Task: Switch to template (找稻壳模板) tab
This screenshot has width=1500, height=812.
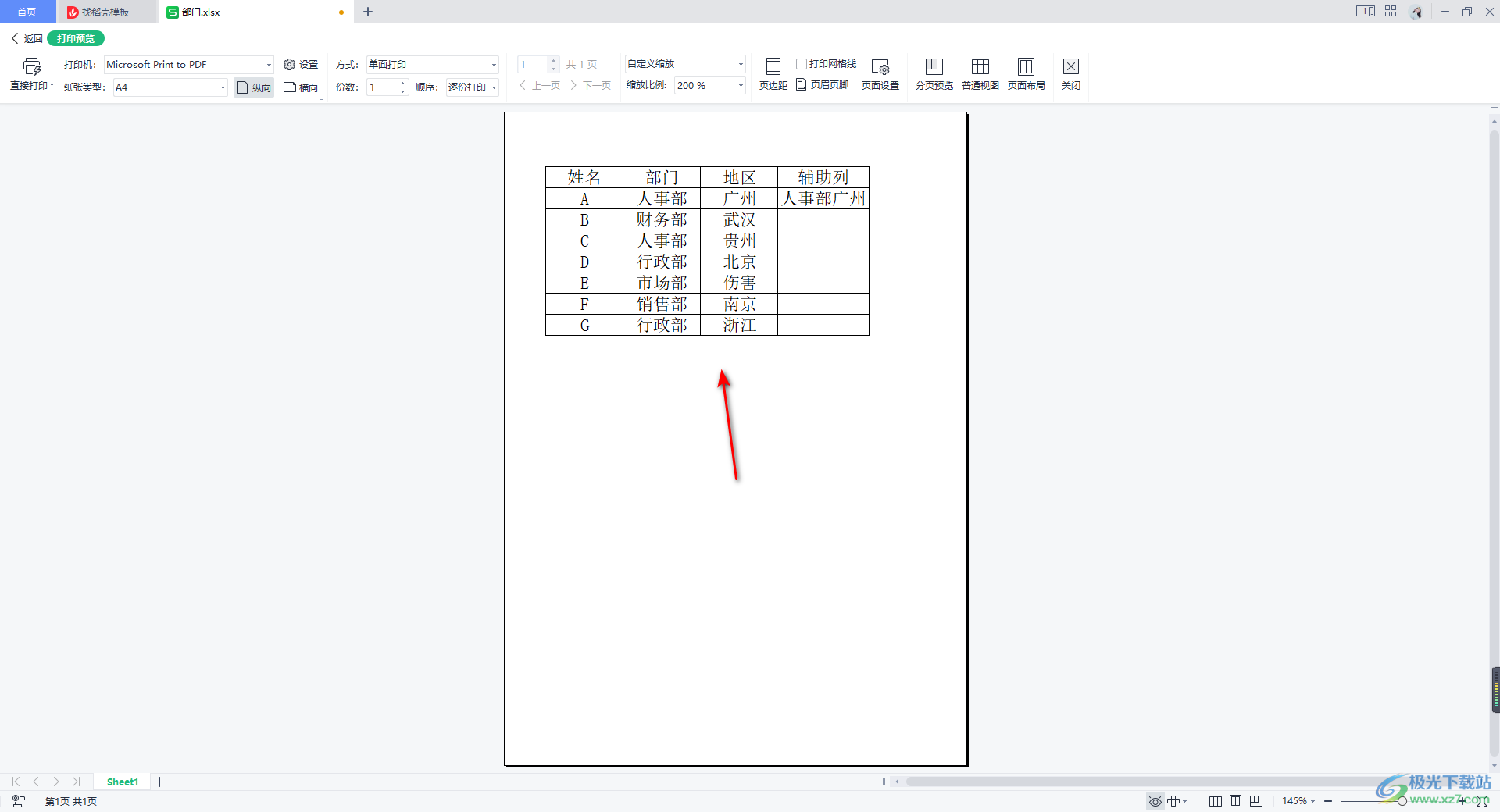Action: coord(105,12)
